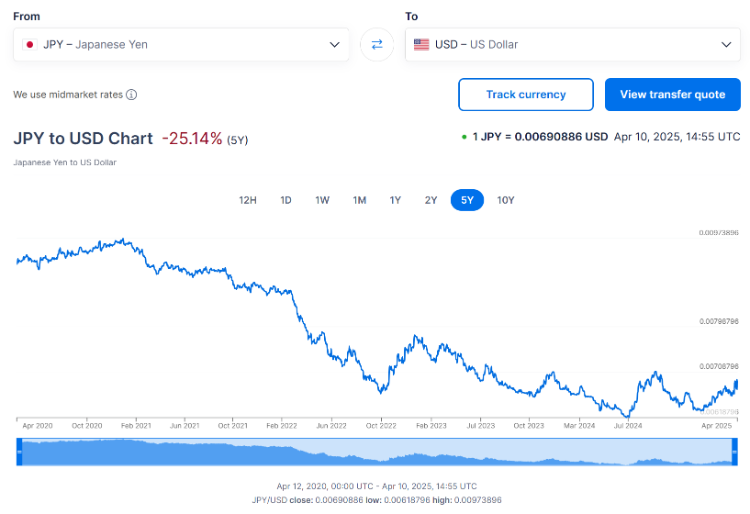Expand the USD currency dropdown chevron

coord(726,44)
